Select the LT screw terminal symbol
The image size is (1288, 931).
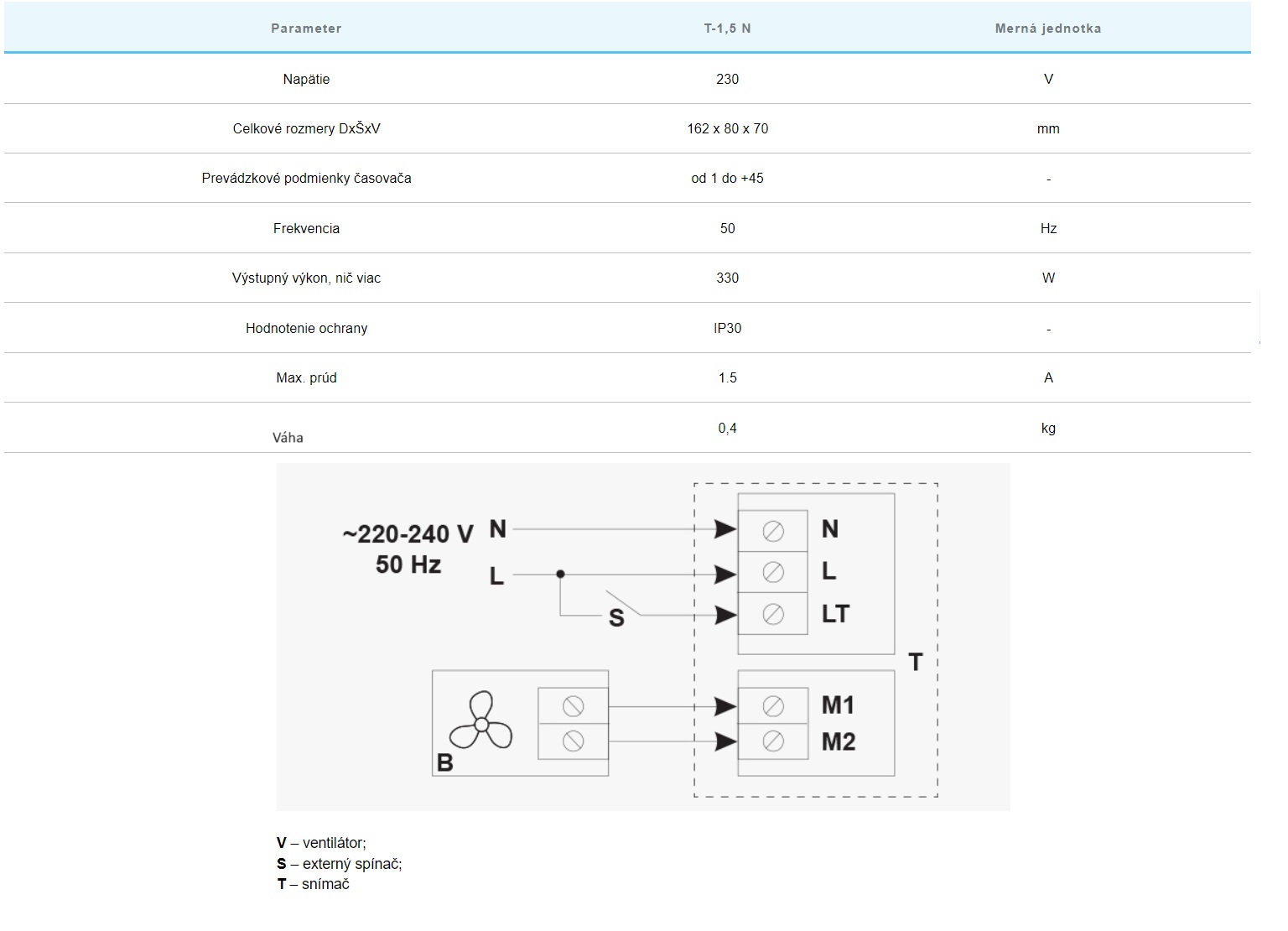[x=773, y=615]
